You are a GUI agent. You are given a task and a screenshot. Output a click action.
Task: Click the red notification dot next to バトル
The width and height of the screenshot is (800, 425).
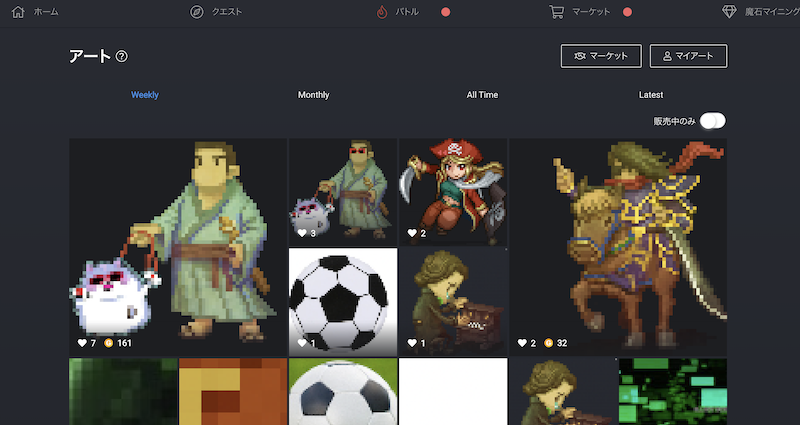click(x=445, y=12)
